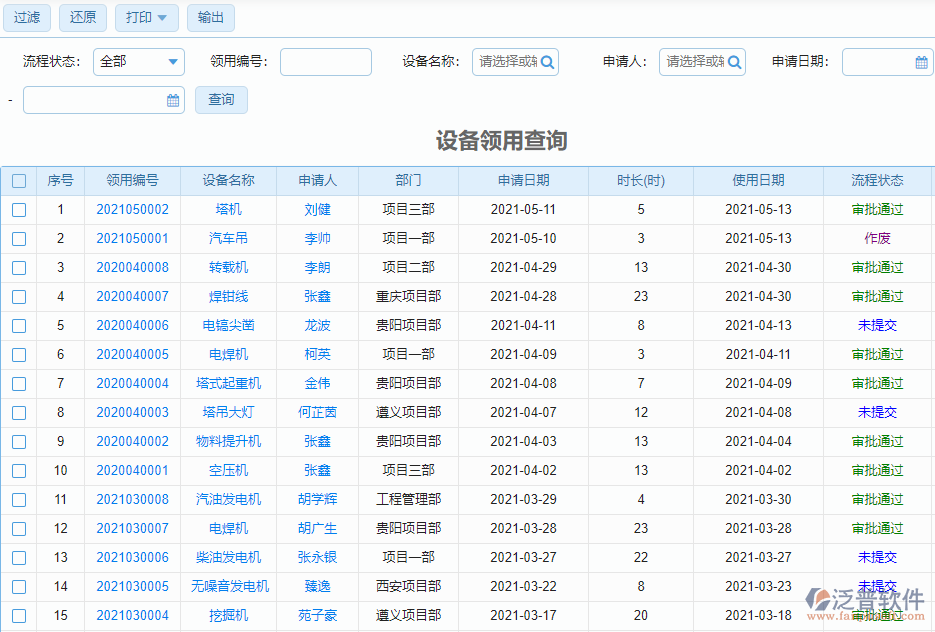Viewport: 935px width, 632px height.
Task: Sort by the 申请日期 column header
Action: coord(523,181)
